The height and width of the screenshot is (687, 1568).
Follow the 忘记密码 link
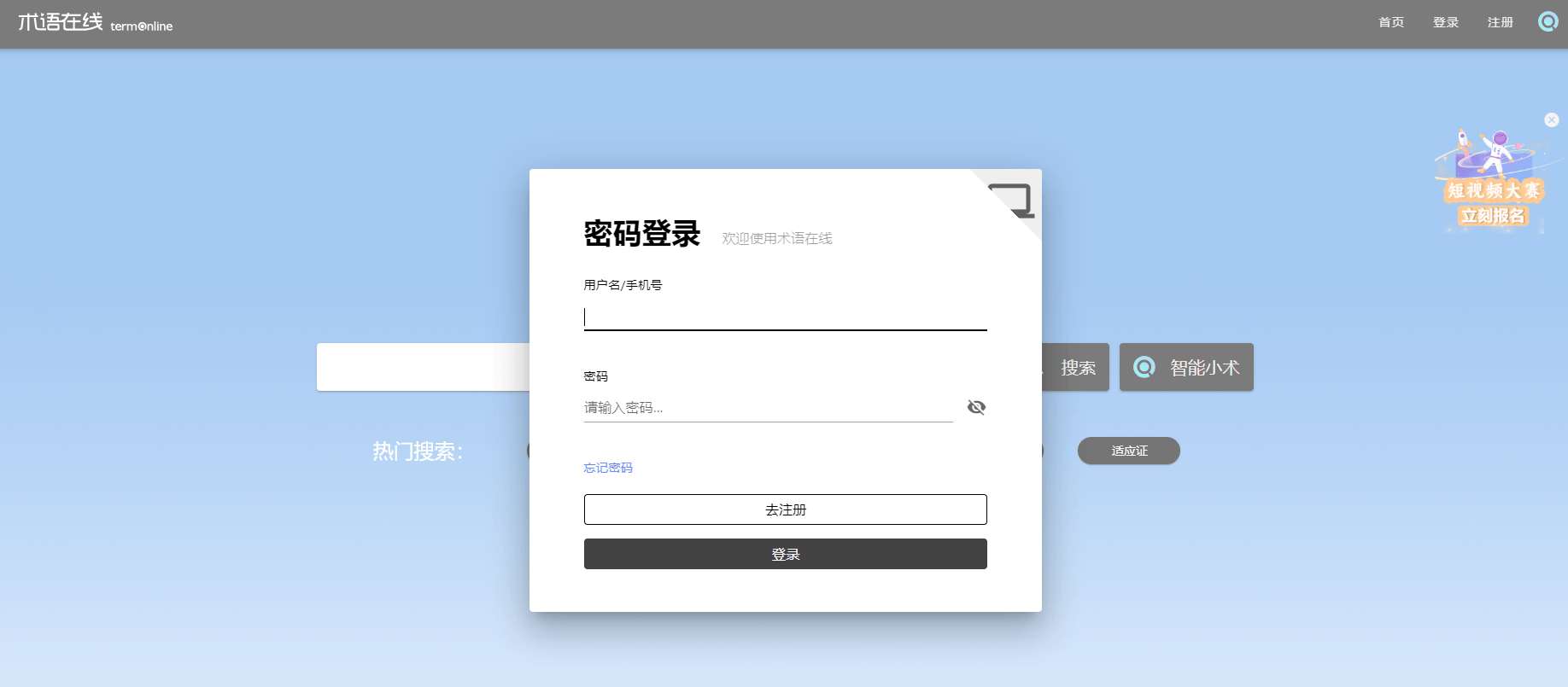coord(608,468)
